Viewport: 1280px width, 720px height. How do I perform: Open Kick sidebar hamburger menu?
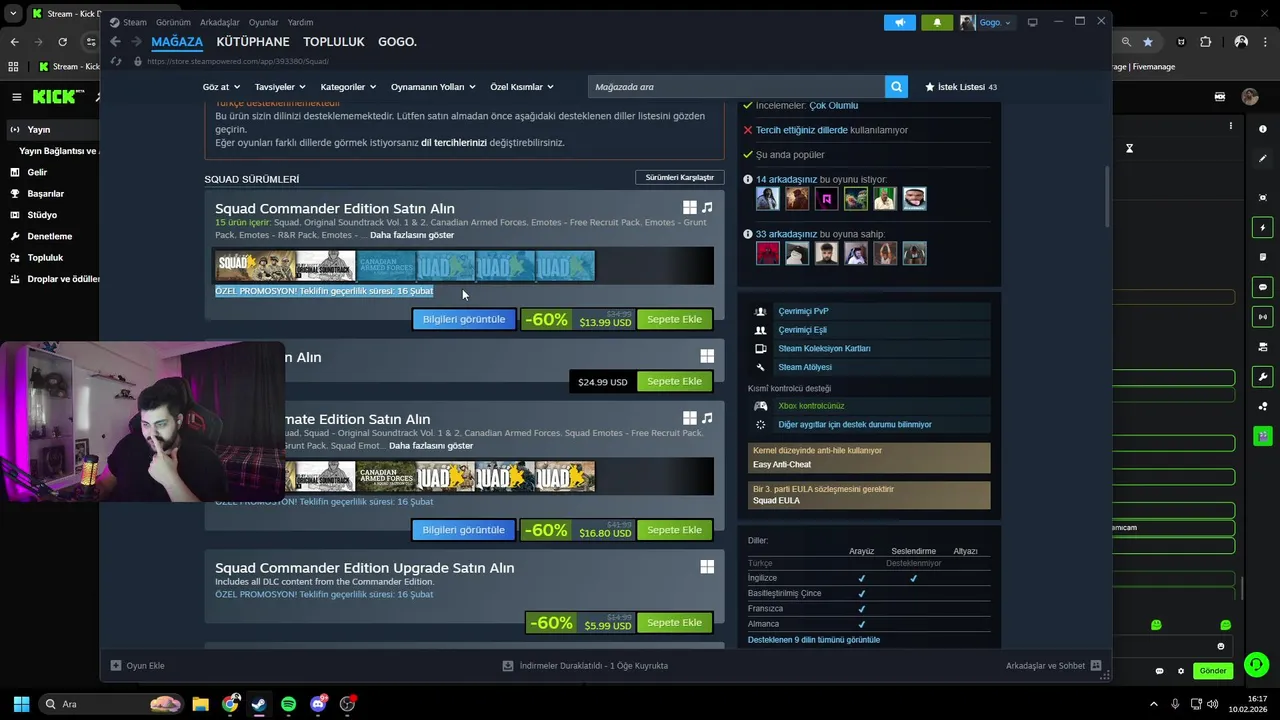17,97
